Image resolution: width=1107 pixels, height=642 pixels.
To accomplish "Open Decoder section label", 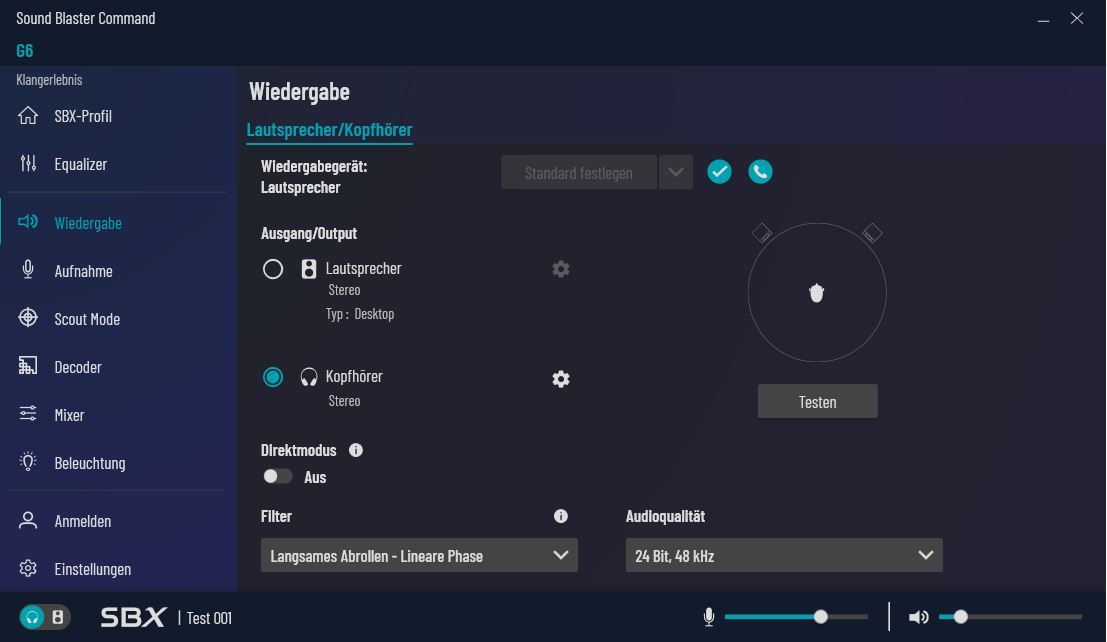I will pyautogui.click(x=78, y=367).
